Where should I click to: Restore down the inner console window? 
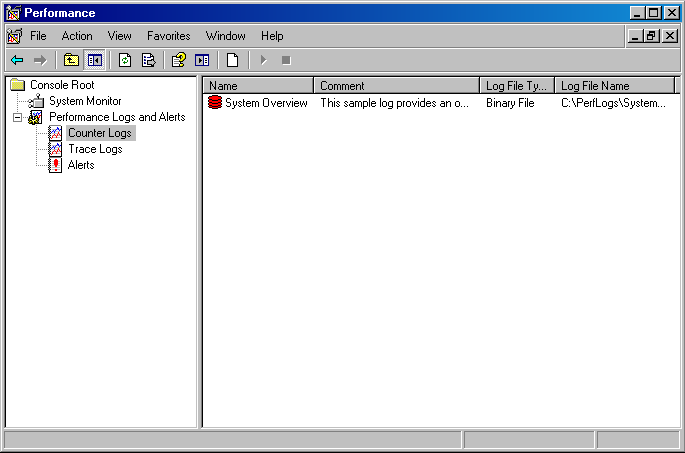pos(651,36)
